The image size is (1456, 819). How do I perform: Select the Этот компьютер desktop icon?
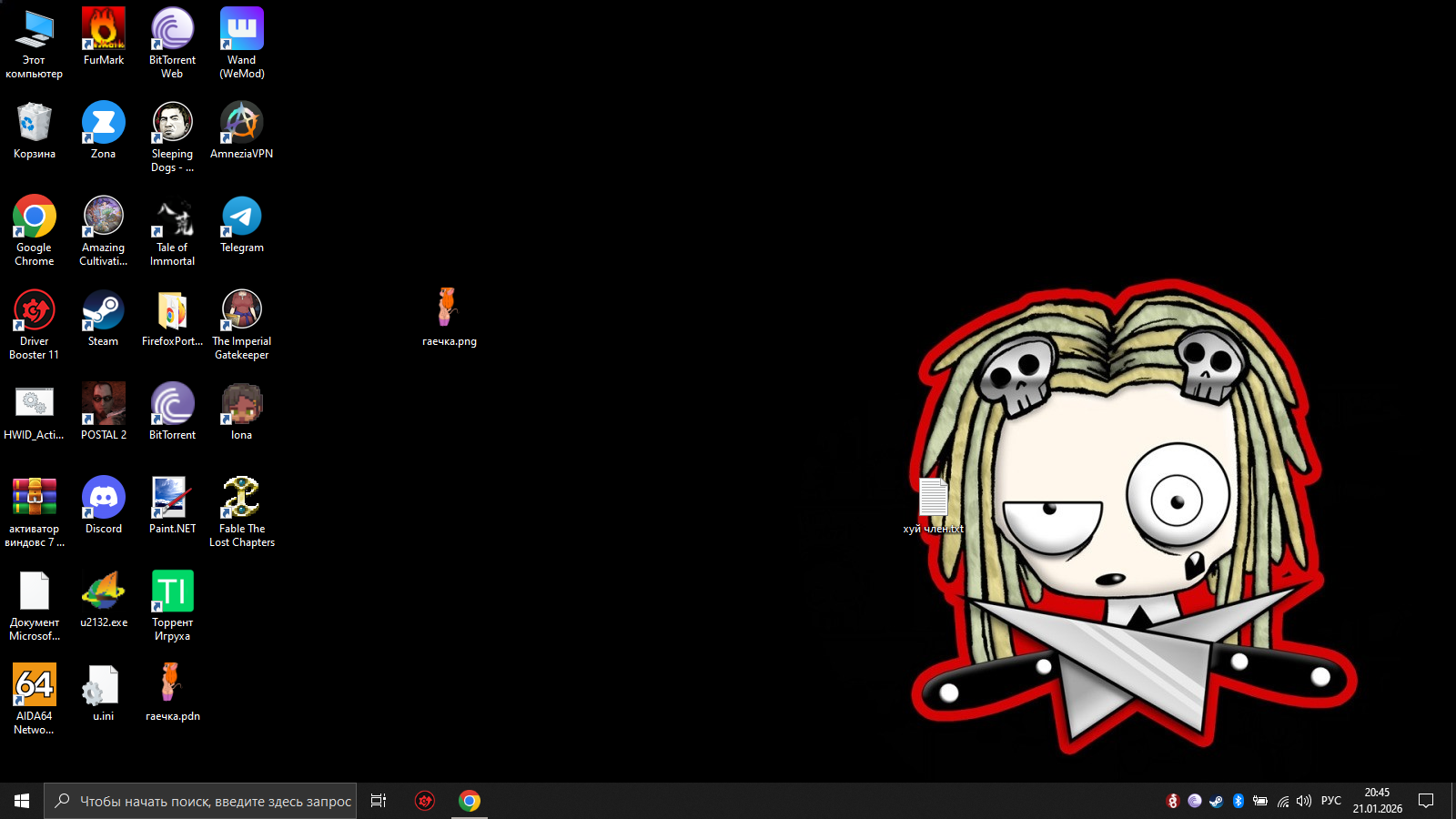[34, 43]
